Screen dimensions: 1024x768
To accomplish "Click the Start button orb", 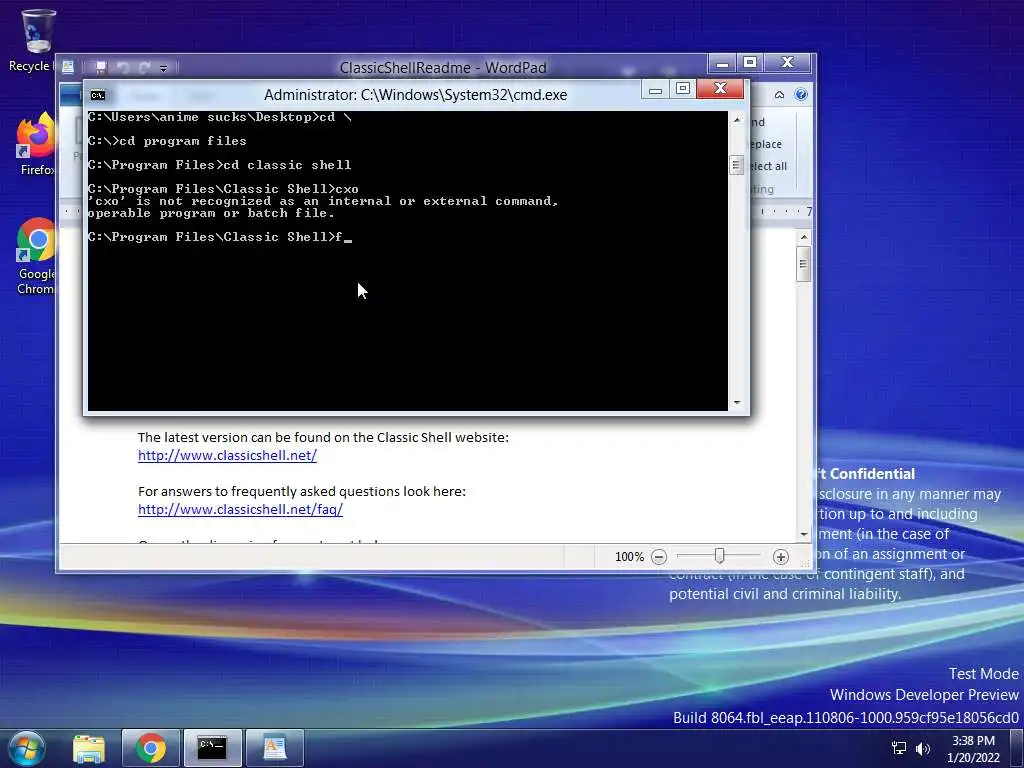I will tap(27, 748).
